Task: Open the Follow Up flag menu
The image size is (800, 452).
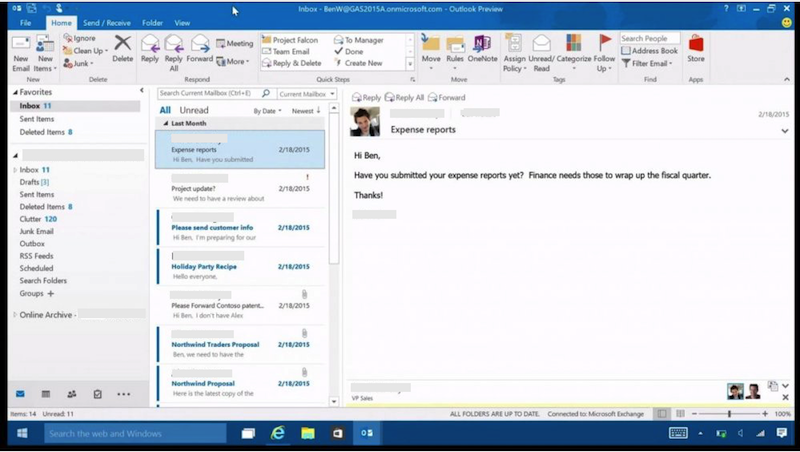Action: tap(604, 53)
